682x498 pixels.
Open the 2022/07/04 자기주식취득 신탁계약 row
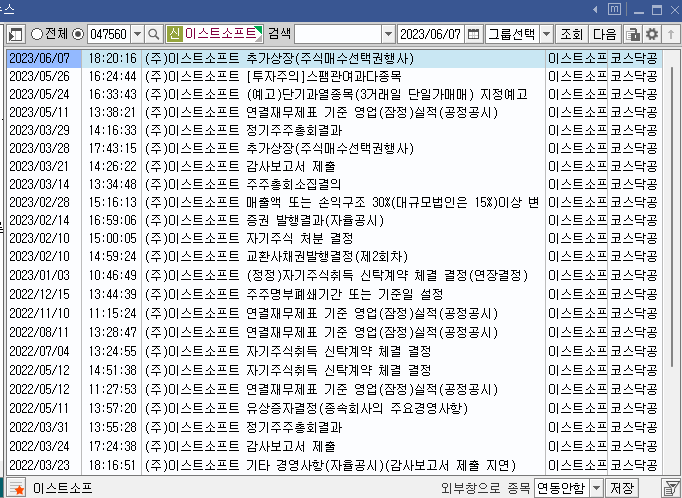tap(334, 351)
